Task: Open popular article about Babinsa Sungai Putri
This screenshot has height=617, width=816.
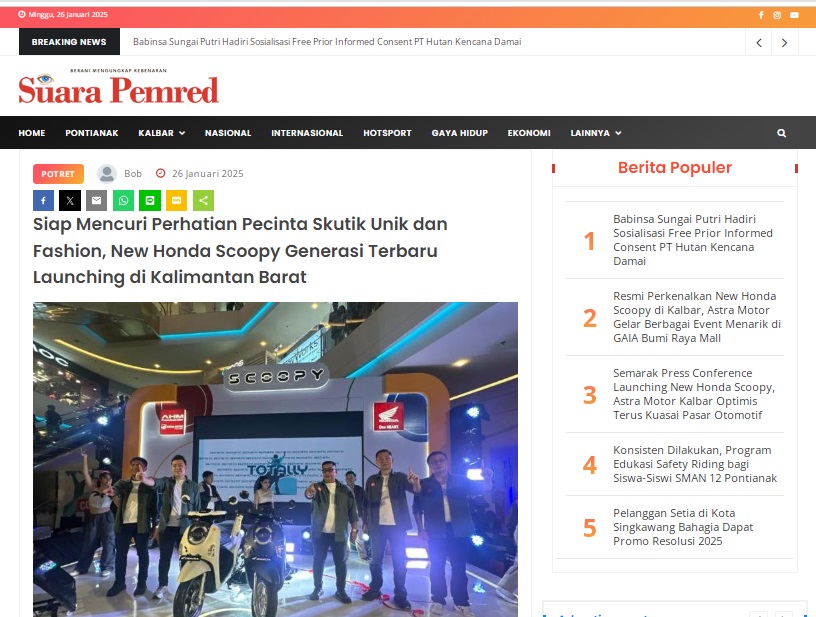Action: [693, 240]
